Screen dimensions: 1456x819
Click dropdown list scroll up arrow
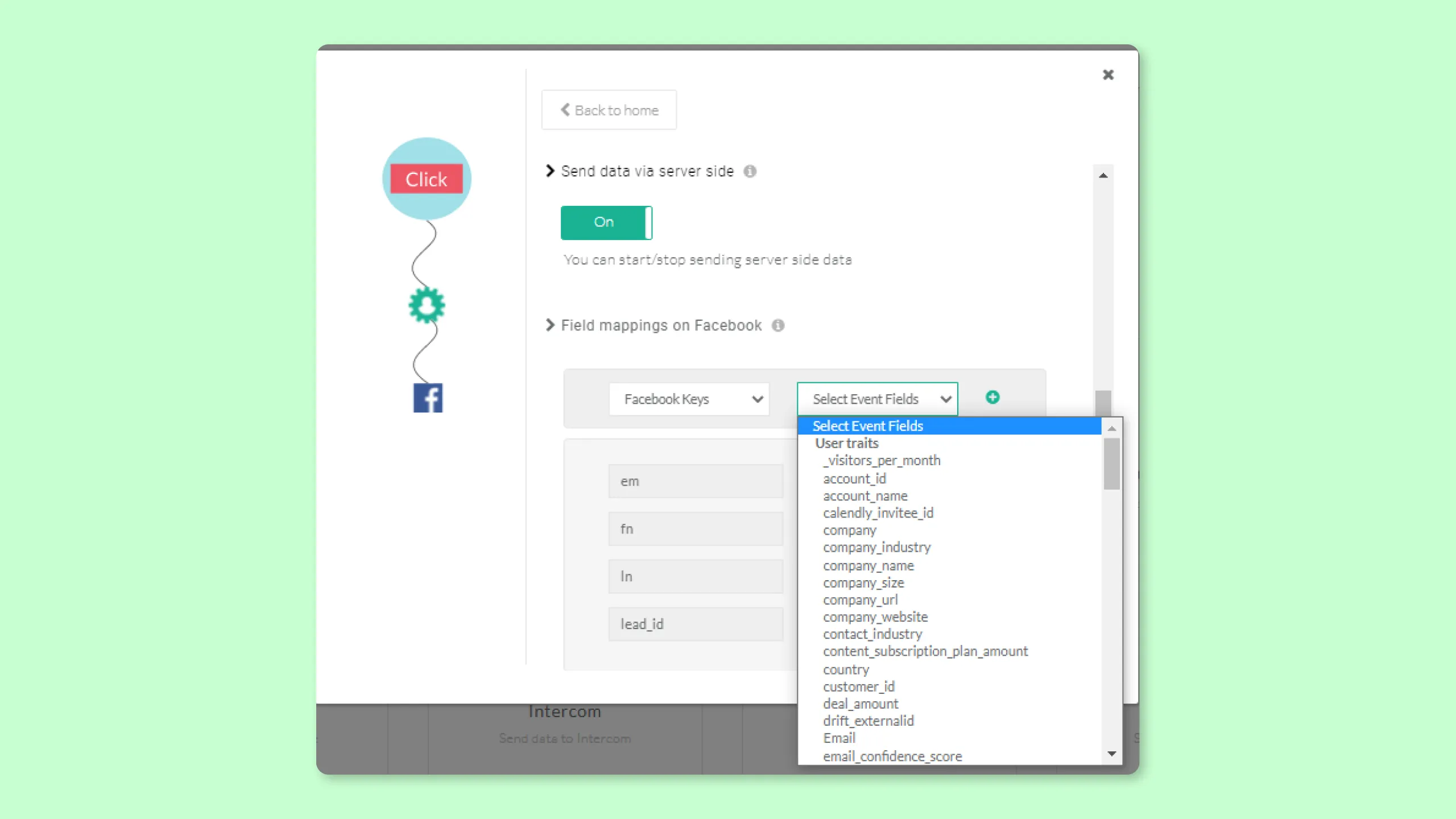coord(1111,428)
